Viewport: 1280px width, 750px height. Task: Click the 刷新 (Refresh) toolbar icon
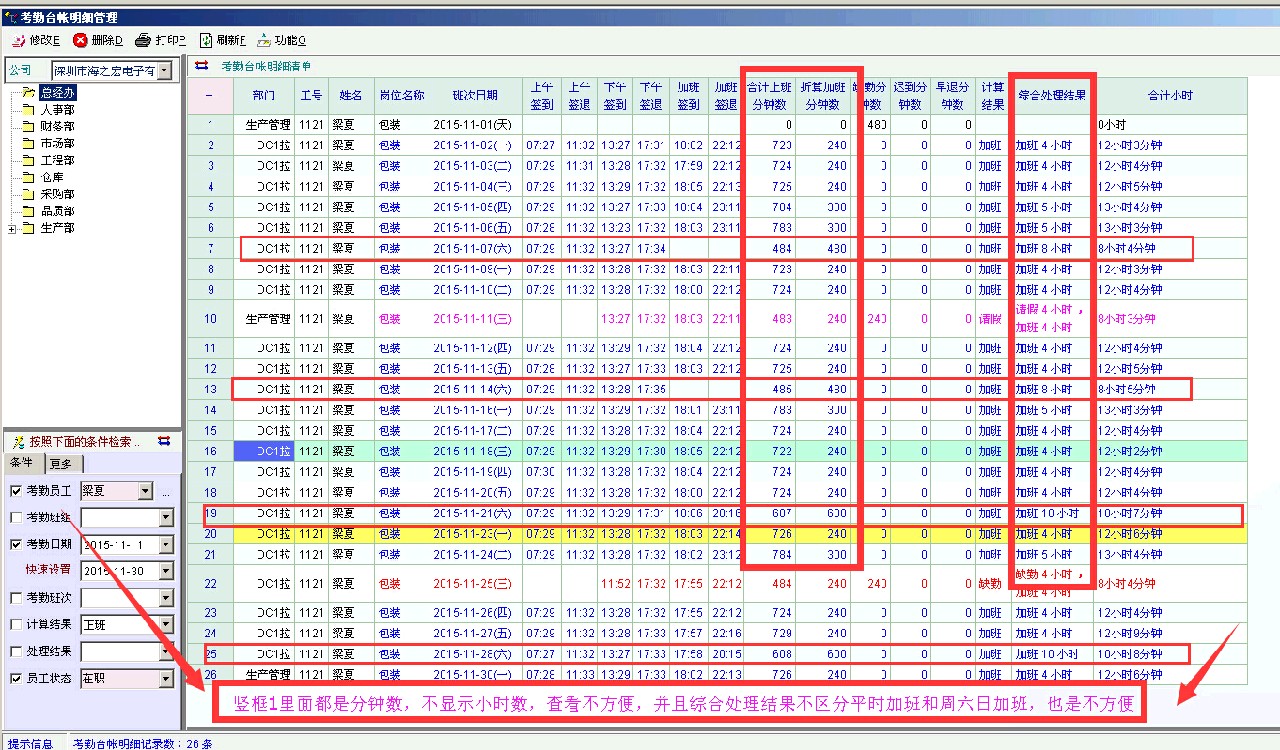(x=206, y=41)
